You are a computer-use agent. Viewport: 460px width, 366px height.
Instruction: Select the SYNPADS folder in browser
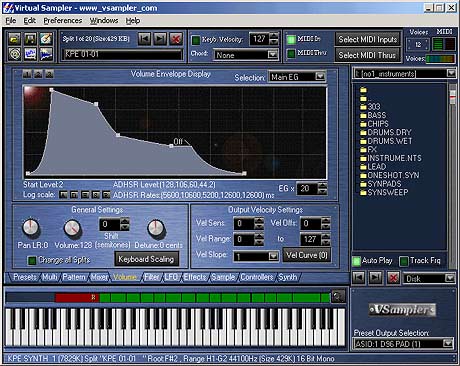coord(384,184)
